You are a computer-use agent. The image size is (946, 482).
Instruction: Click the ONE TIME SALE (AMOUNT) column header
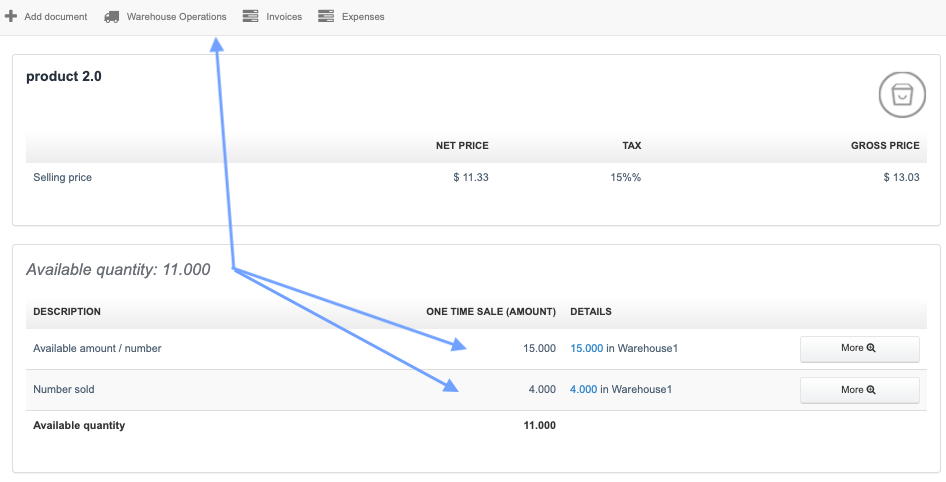click(x=490, y=312)
